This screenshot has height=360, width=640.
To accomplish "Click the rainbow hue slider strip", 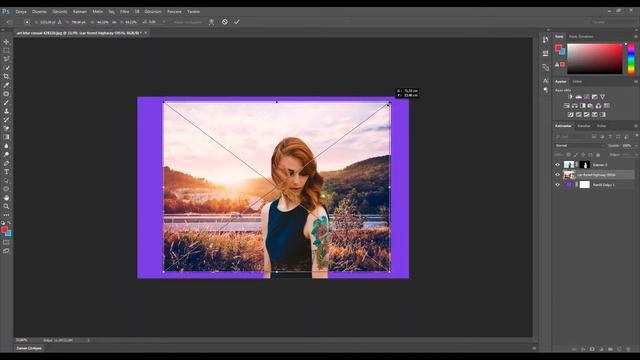I will pyautogui.click(x=631, y=58).
